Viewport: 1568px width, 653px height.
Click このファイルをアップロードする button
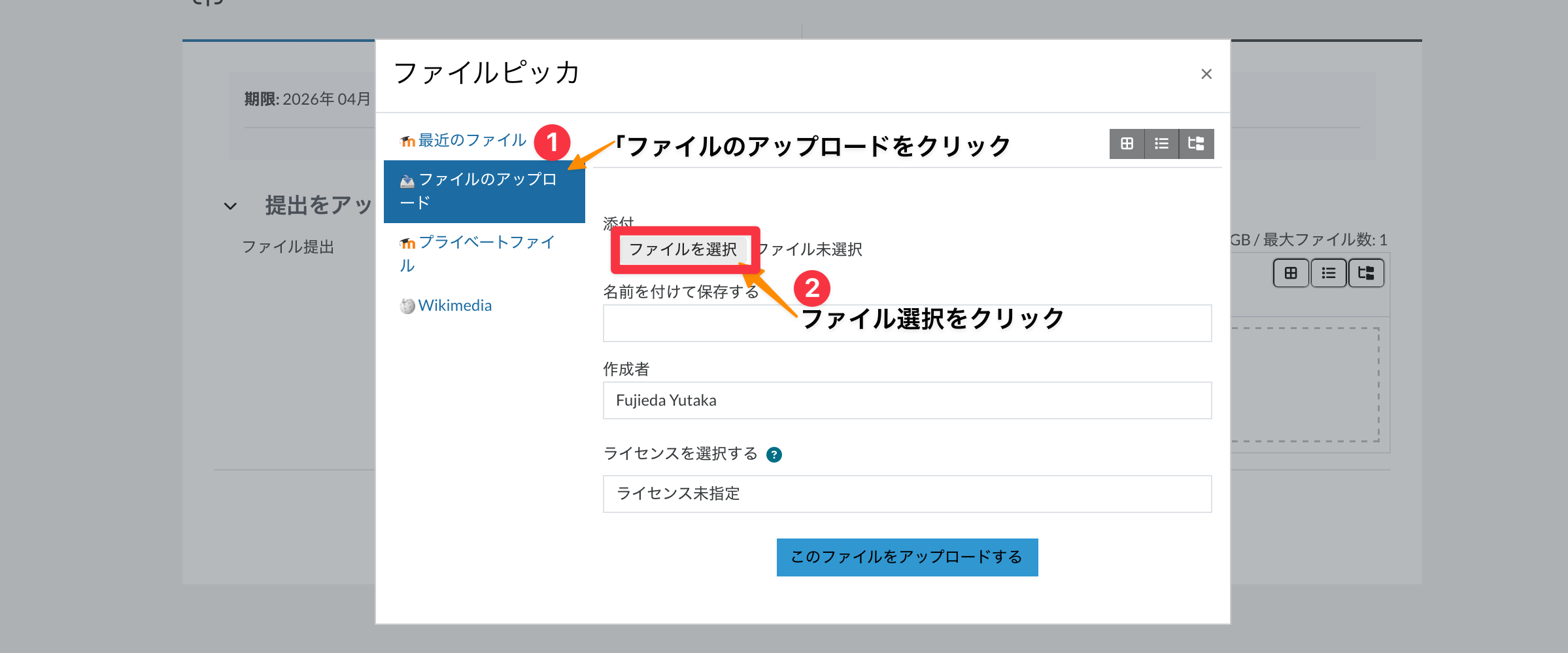[907, 557]
